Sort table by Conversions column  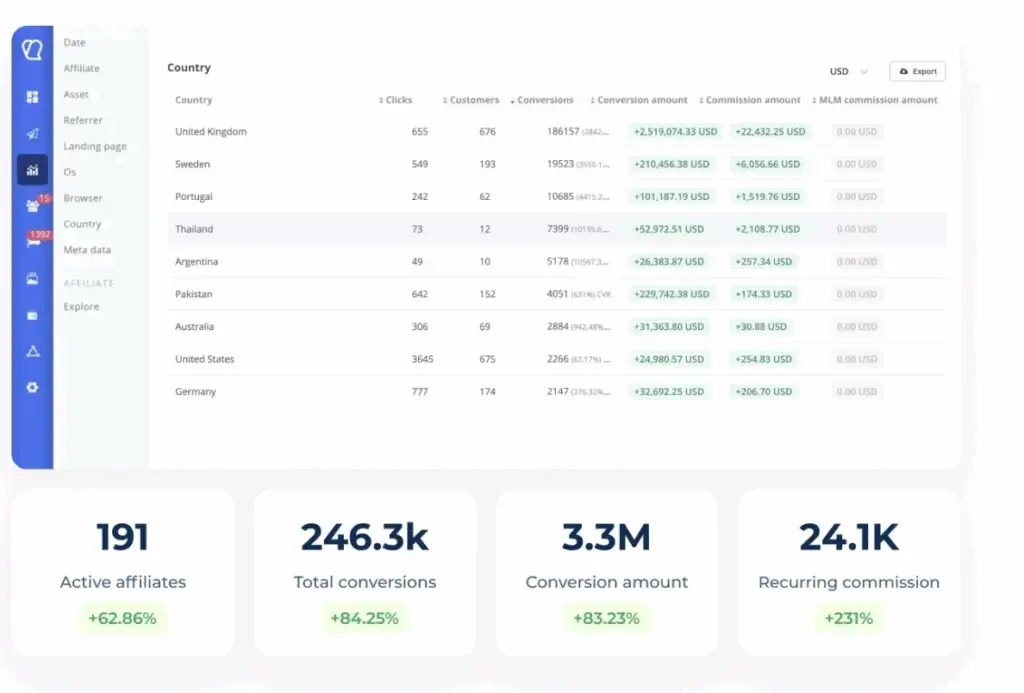[x=544, y=100]
